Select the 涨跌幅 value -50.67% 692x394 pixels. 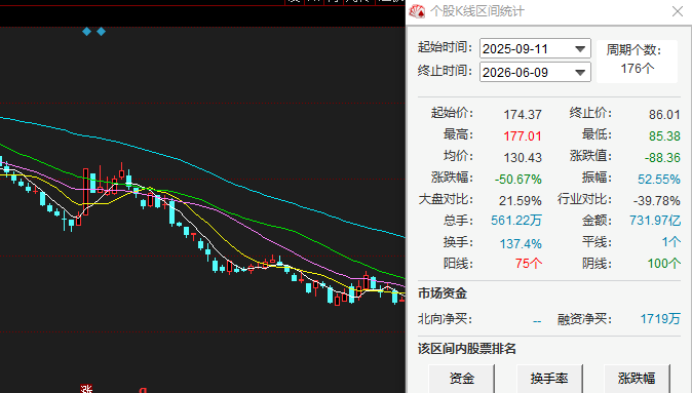coord(518,179)
